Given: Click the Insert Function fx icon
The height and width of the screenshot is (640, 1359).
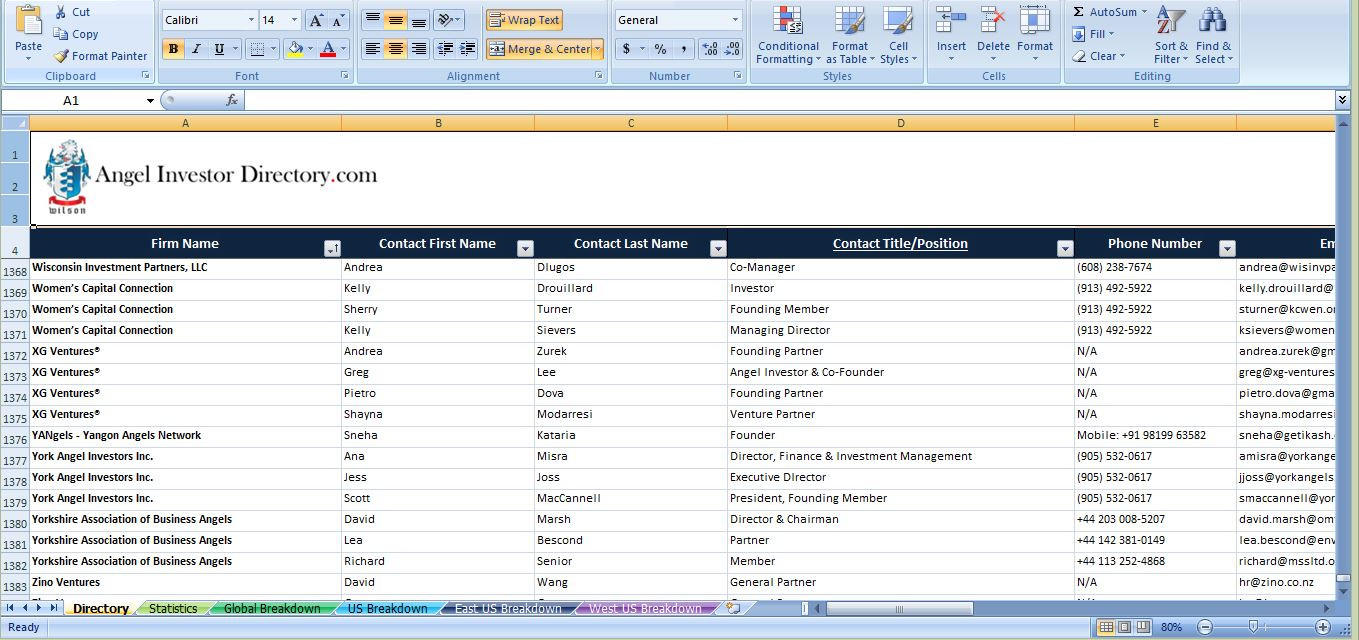Looking at the screenshot, I should [232, 100].
